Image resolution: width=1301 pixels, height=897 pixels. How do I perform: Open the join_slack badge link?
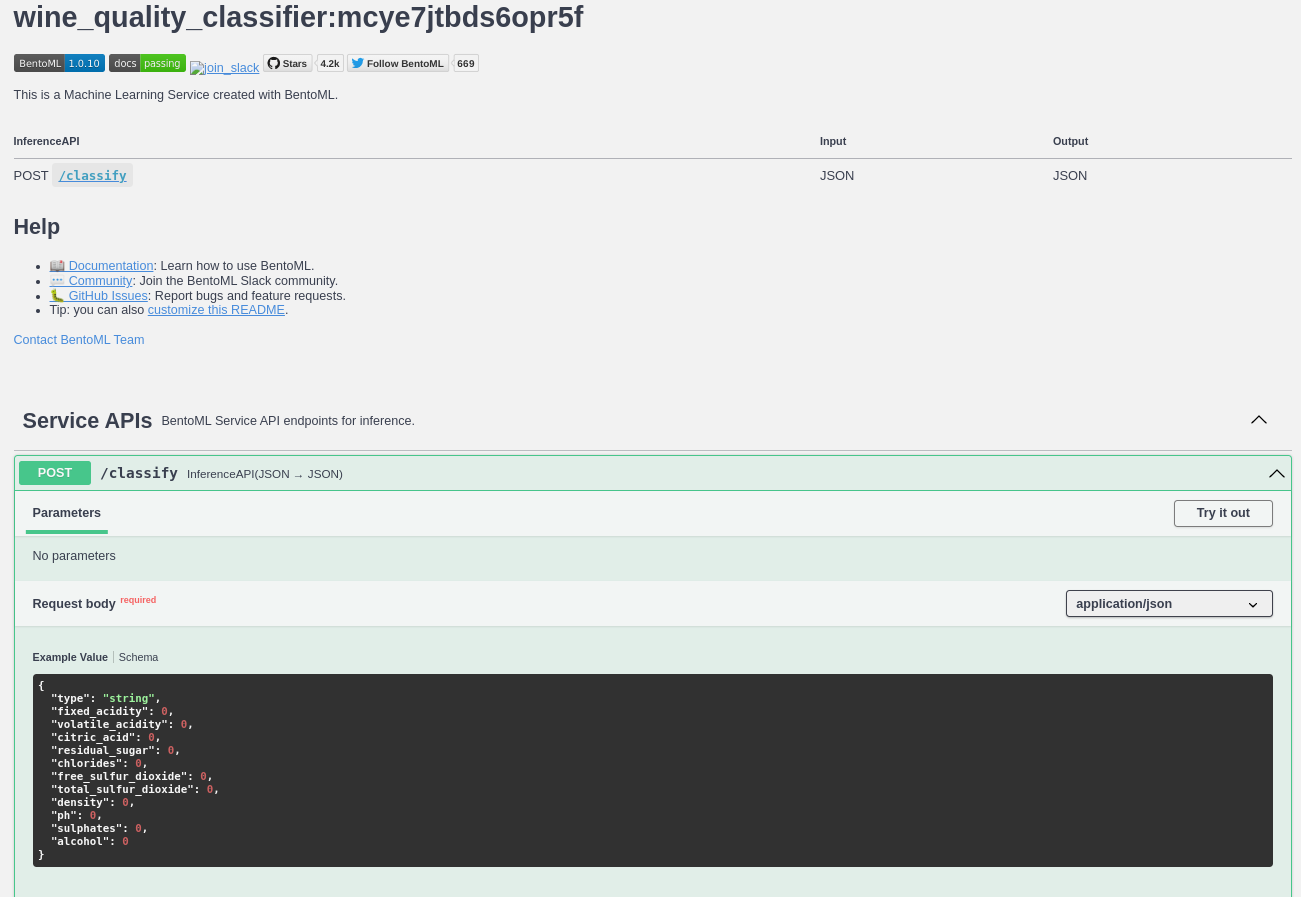224,68
